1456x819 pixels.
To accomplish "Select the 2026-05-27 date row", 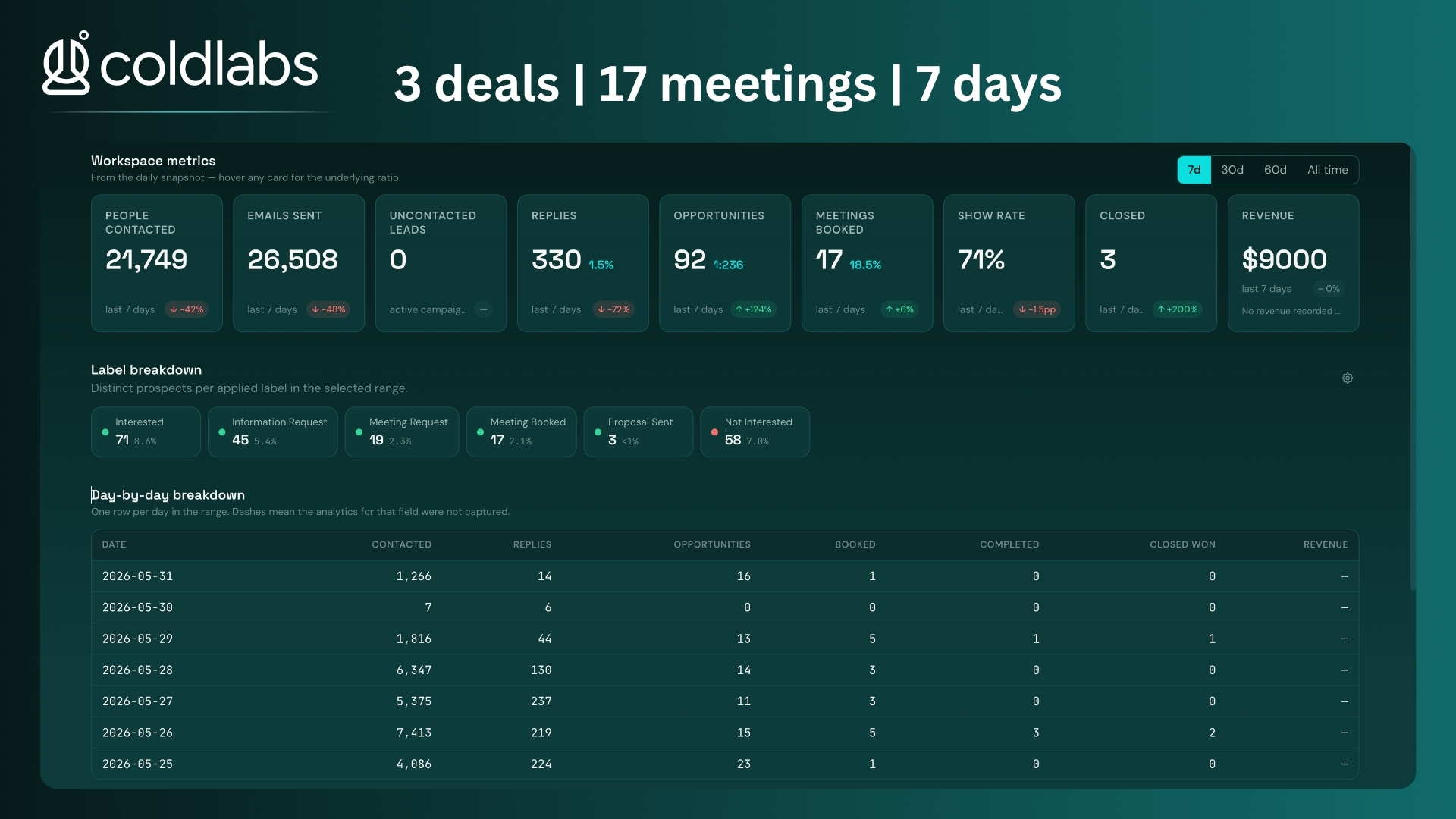I will click(x=725, y=701).
